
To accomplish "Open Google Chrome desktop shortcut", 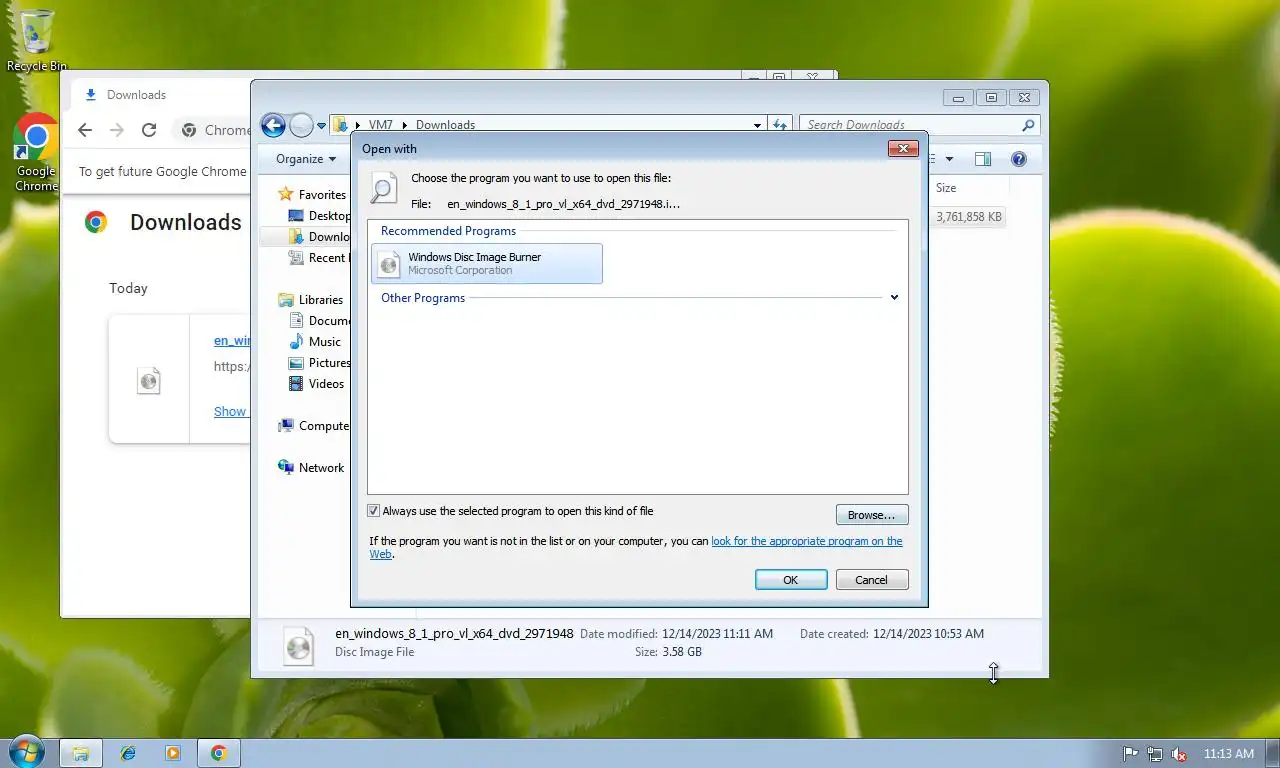I will tap(36, 153).
